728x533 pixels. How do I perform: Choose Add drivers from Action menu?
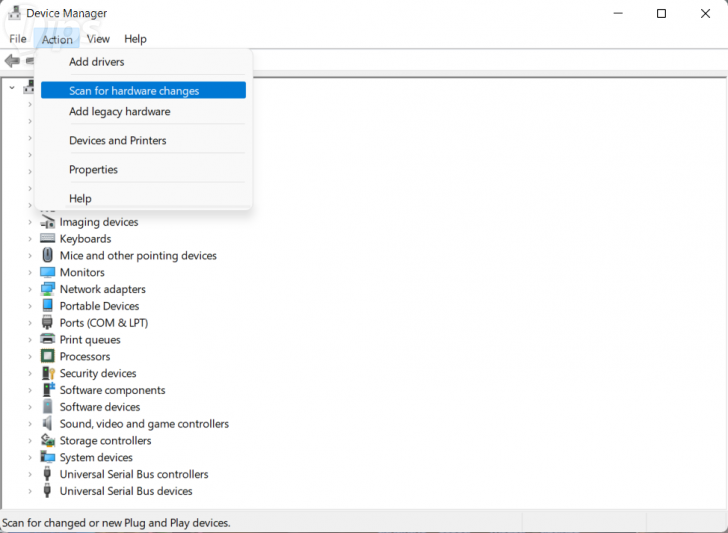click(x=143, y=62)
